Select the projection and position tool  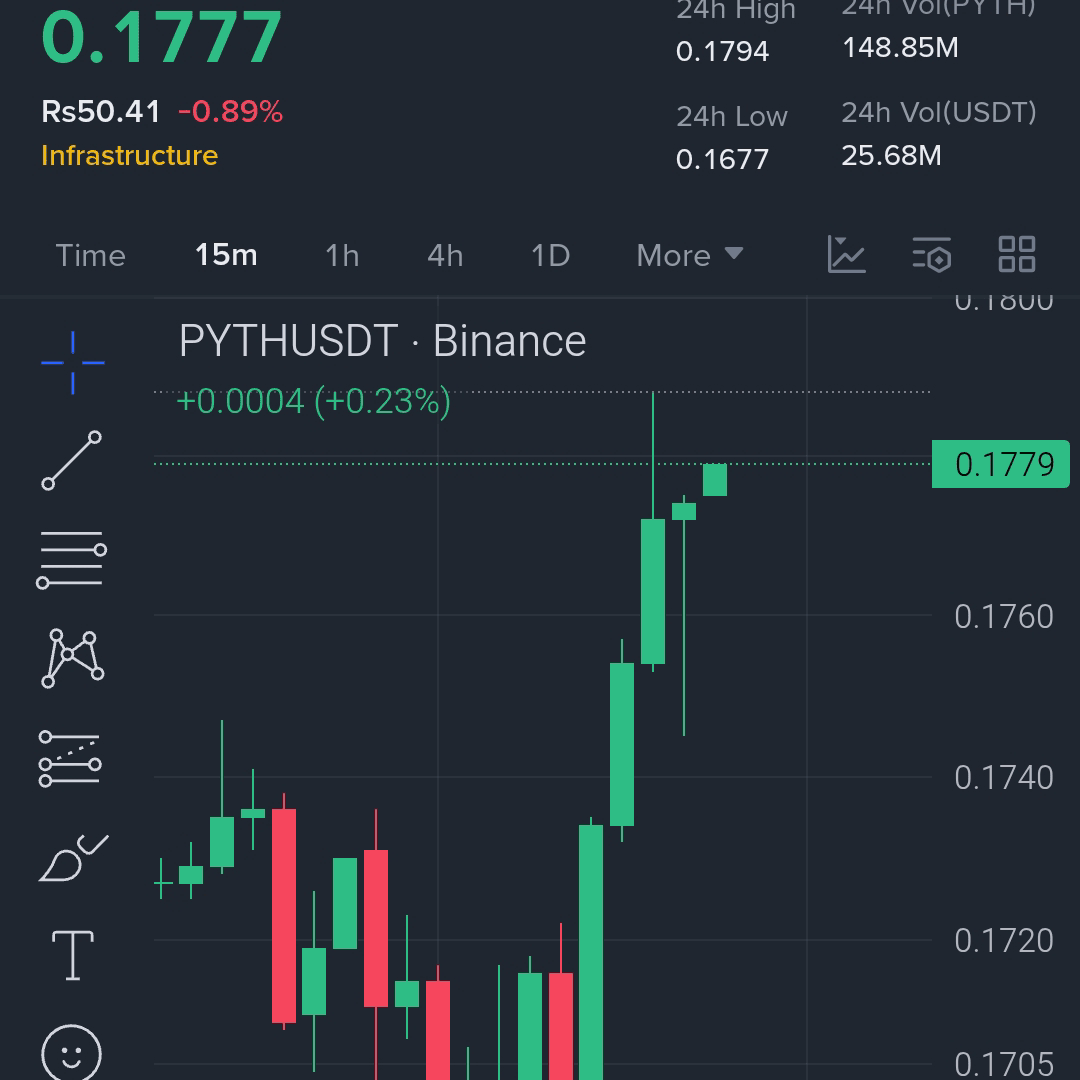pos(70,758)
